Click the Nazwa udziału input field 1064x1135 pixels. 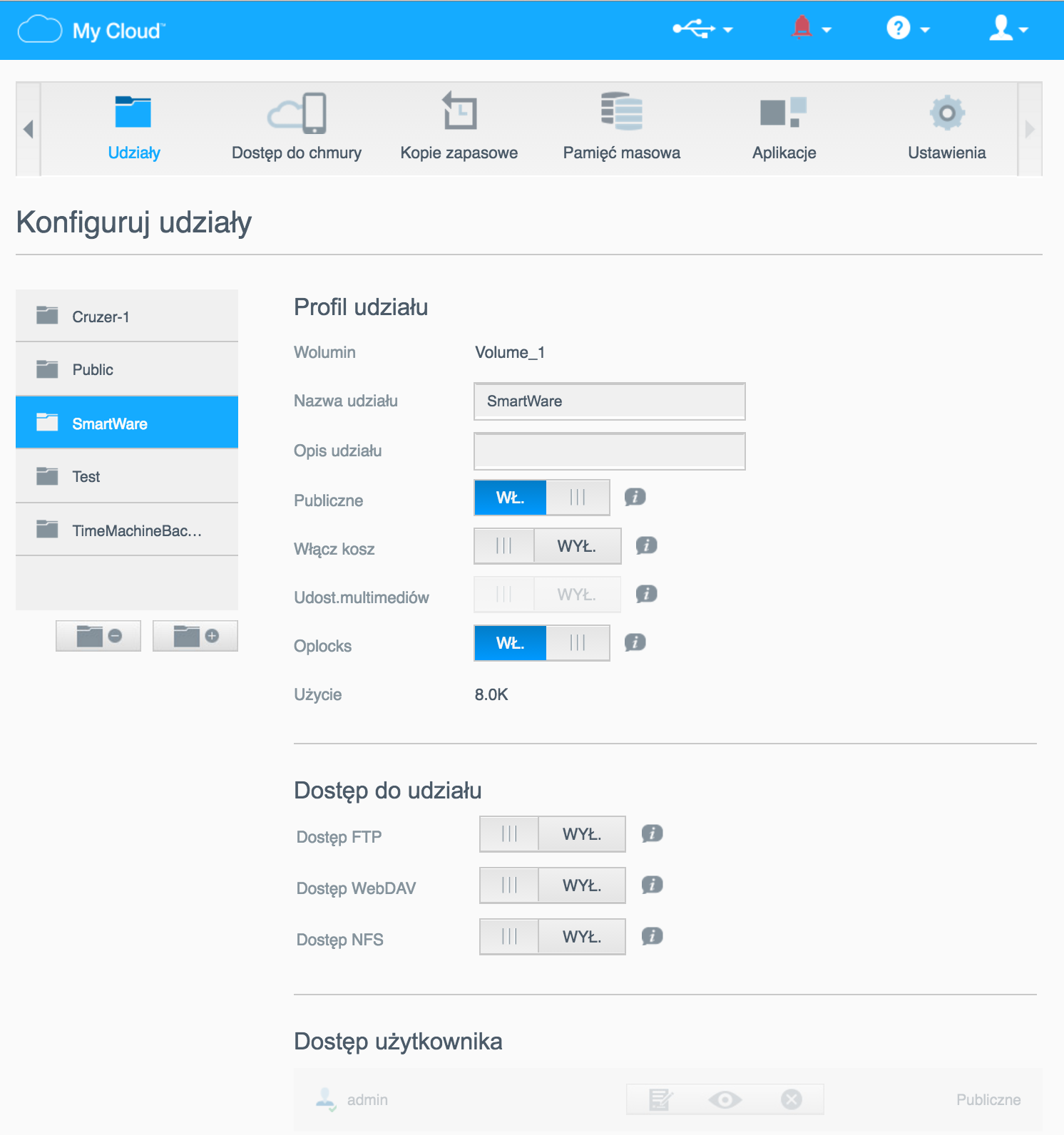(610, 401)
